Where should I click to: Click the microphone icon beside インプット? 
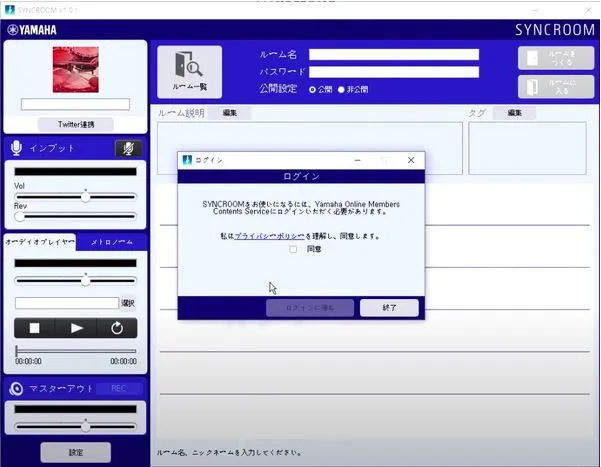16,148
